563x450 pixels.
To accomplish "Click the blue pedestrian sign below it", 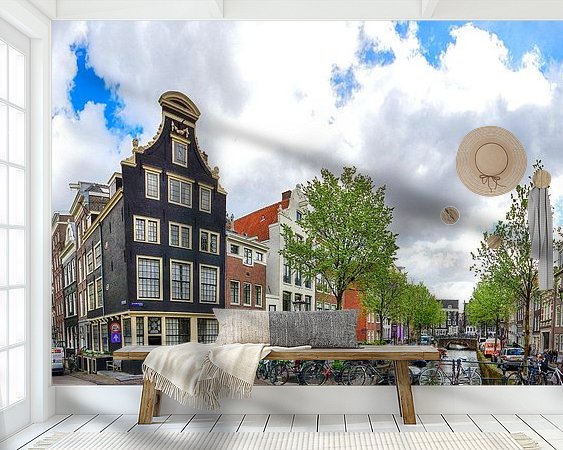I will tap(115, 338).
